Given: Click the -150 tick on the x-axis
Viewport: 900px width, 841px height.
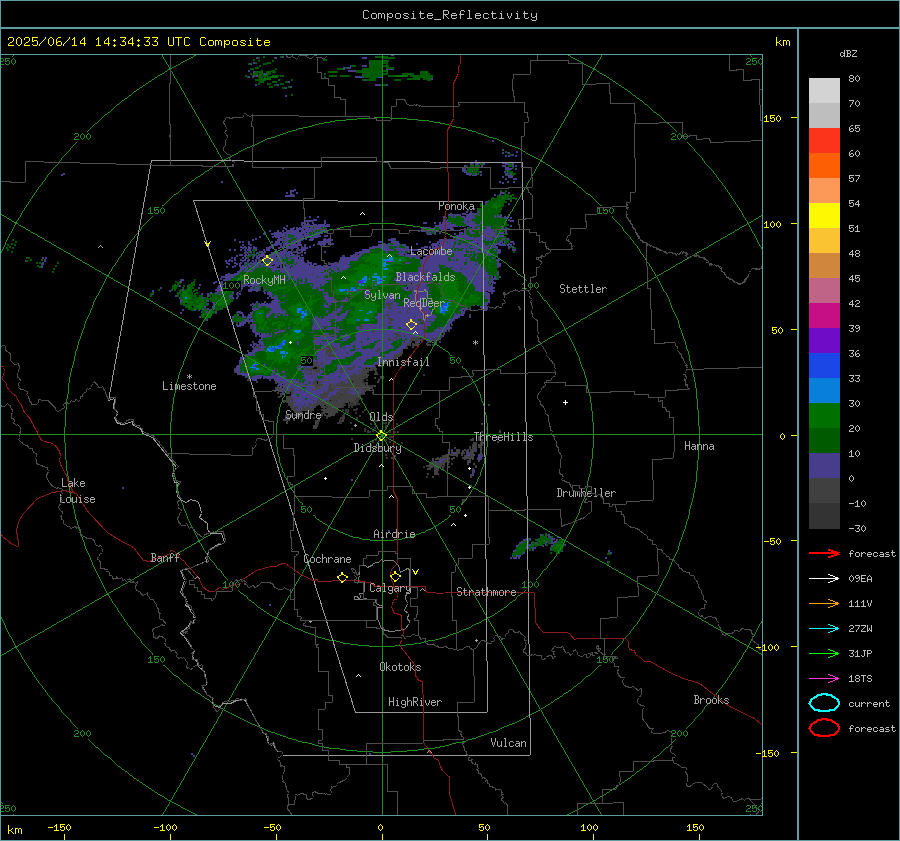Looking at the screenshot, I should click(59, 828).
